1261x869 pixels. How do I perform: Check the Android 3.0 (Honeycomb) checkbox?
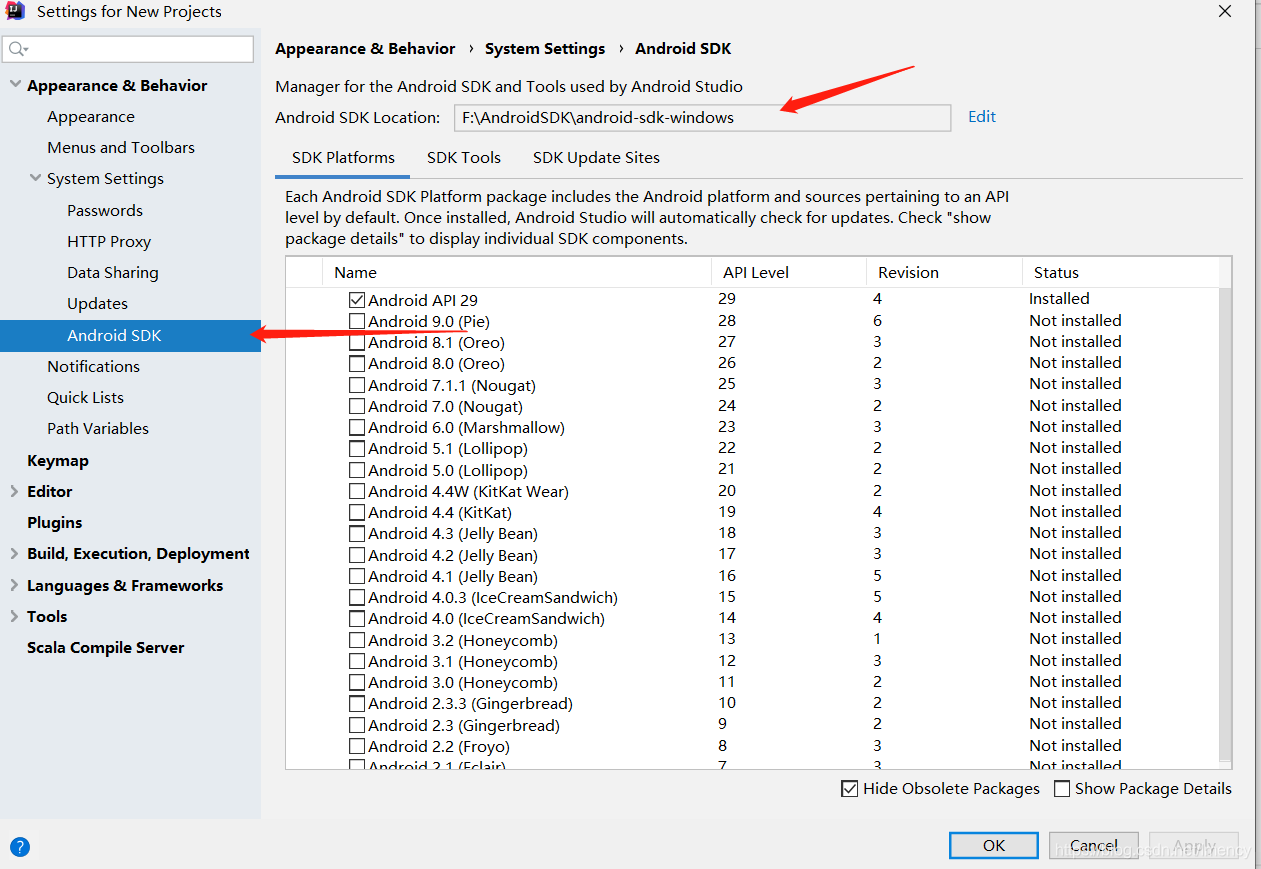[357, 682]
